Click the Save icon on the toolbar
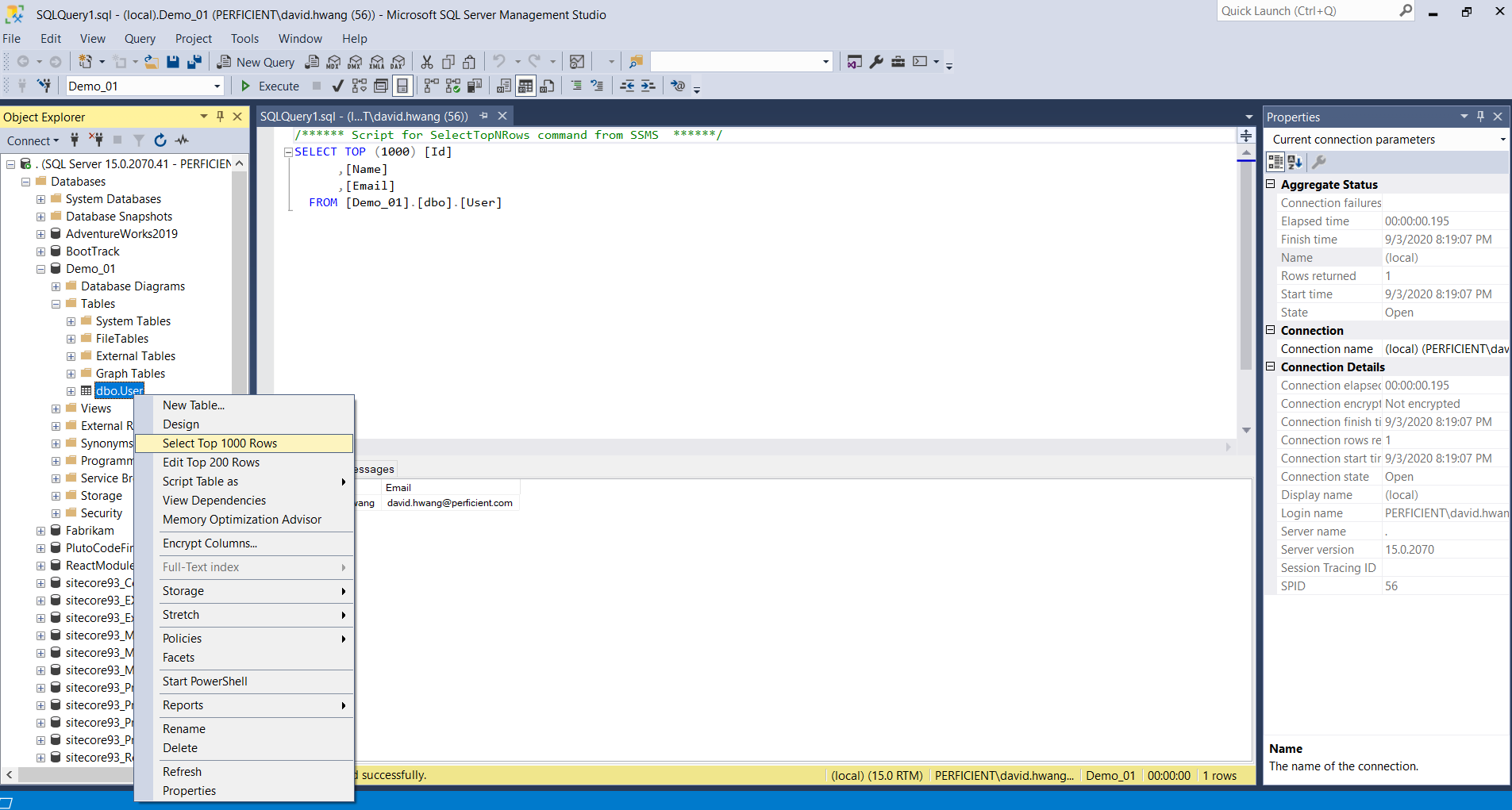Screen dimensions: 1512x810 173,61
